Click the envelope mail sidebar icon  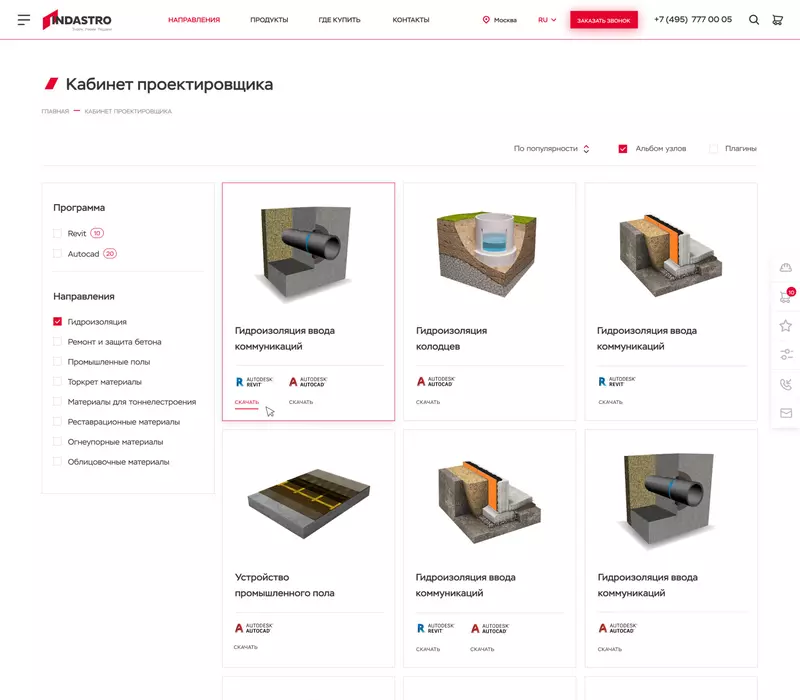786,413
